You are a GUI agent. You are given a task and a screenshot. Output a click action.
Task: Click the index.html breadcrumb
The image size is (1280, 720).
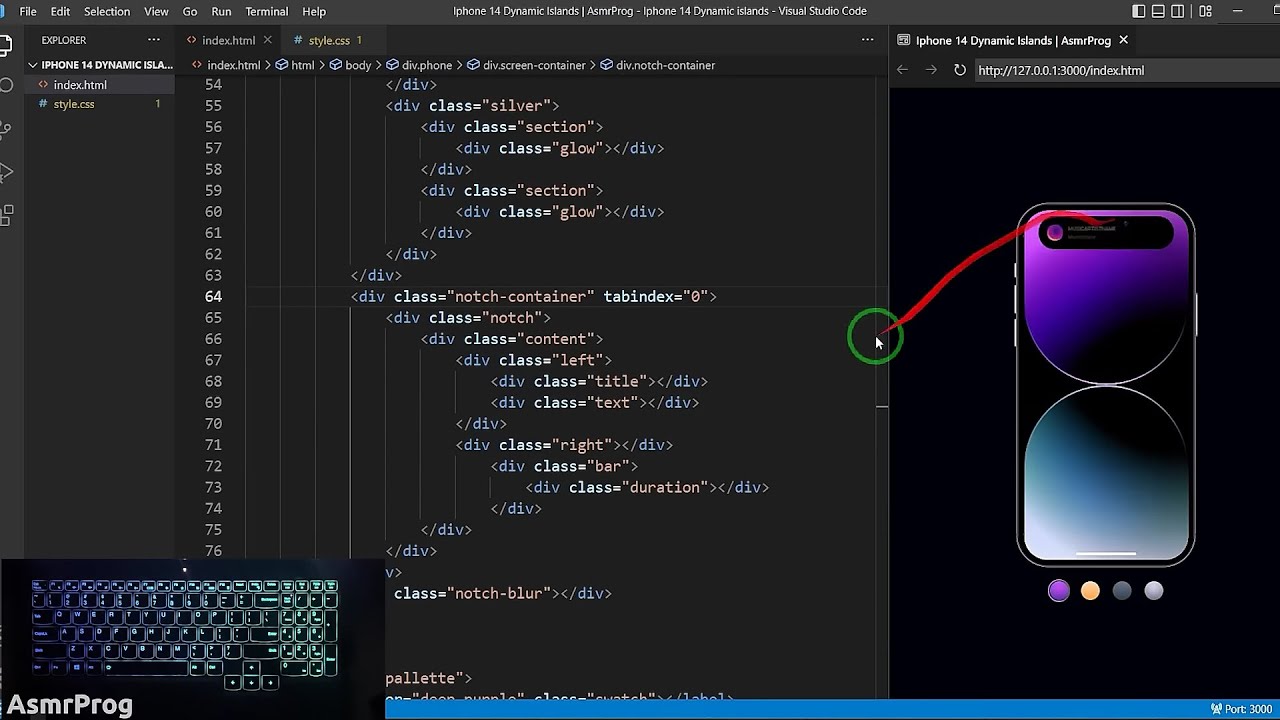233,65
